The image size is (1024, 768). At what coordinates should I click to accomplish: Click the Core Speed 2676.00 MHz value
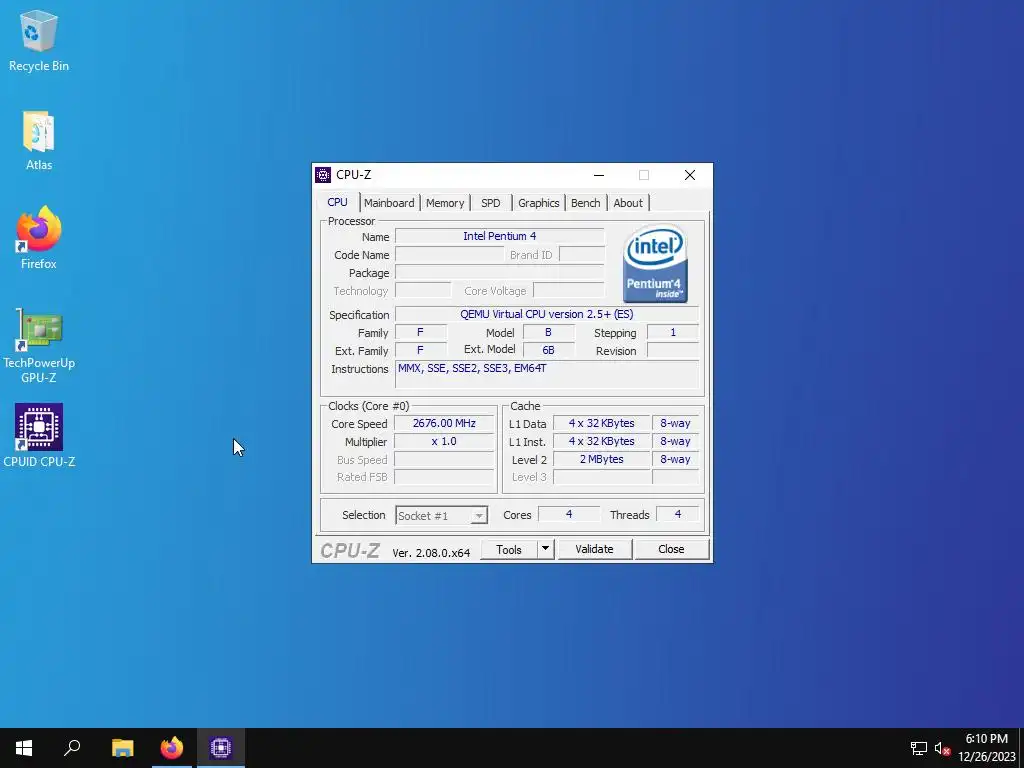point(444,423)
